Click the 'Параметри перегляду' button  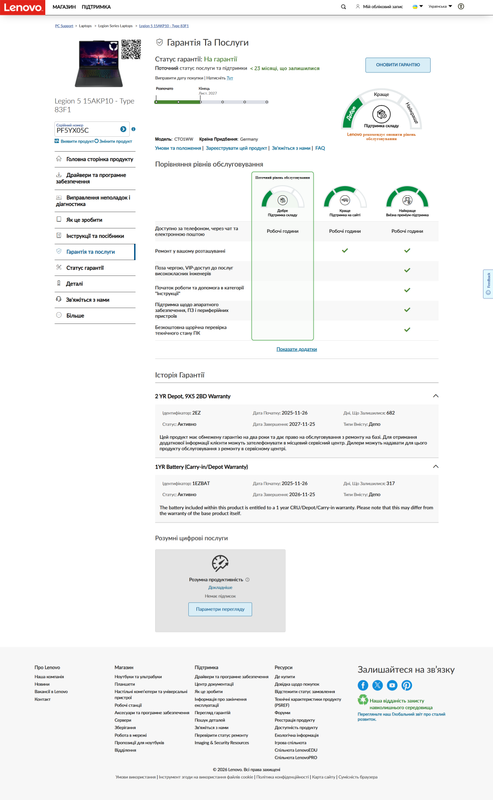220,609
